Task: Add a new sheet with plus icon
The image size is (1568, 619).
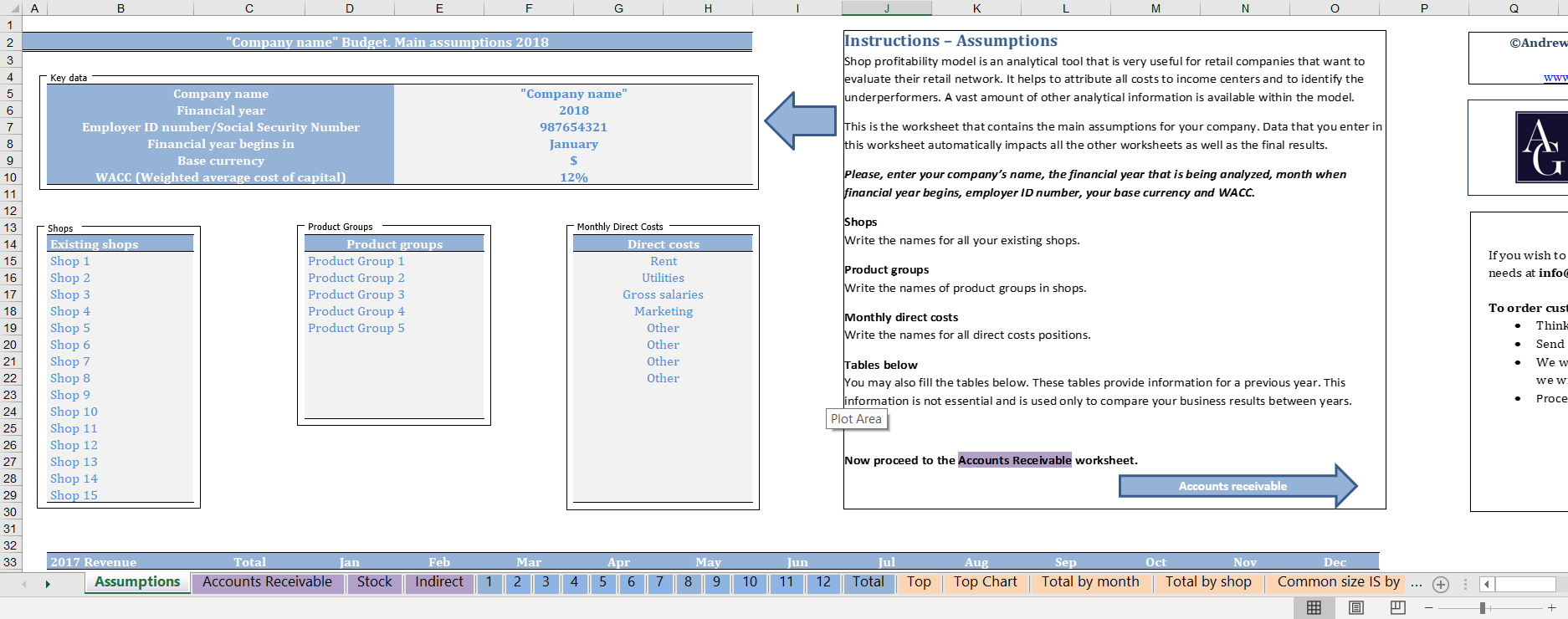Action: click(x=1441, y=584)
